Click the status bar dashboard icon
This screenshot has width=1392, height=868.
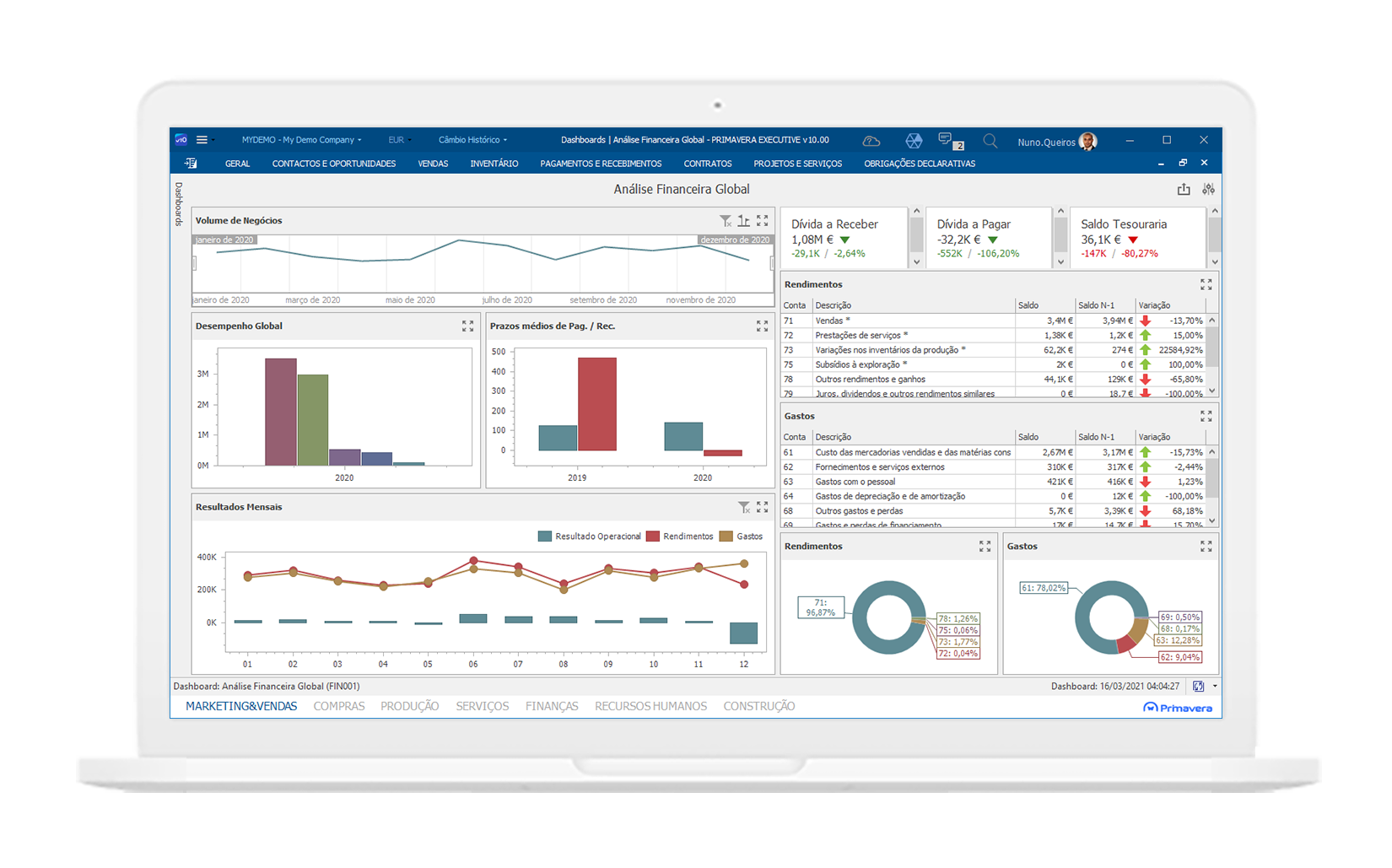pyautogui.click(x=1199, y=687)
